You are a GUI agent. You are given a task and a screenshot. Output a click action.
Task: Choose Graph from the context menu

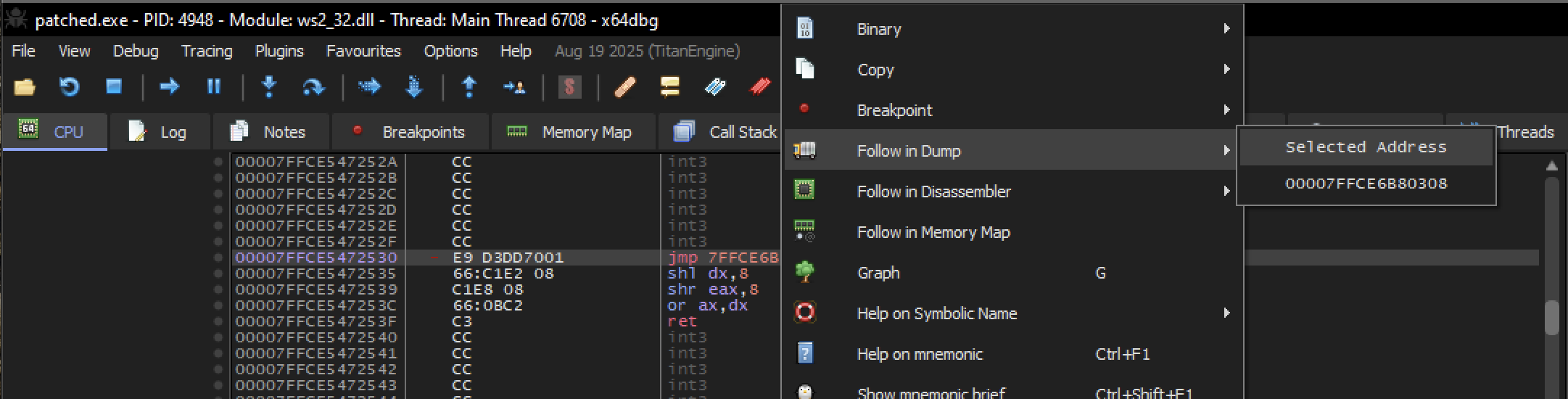pos(1012,273)
